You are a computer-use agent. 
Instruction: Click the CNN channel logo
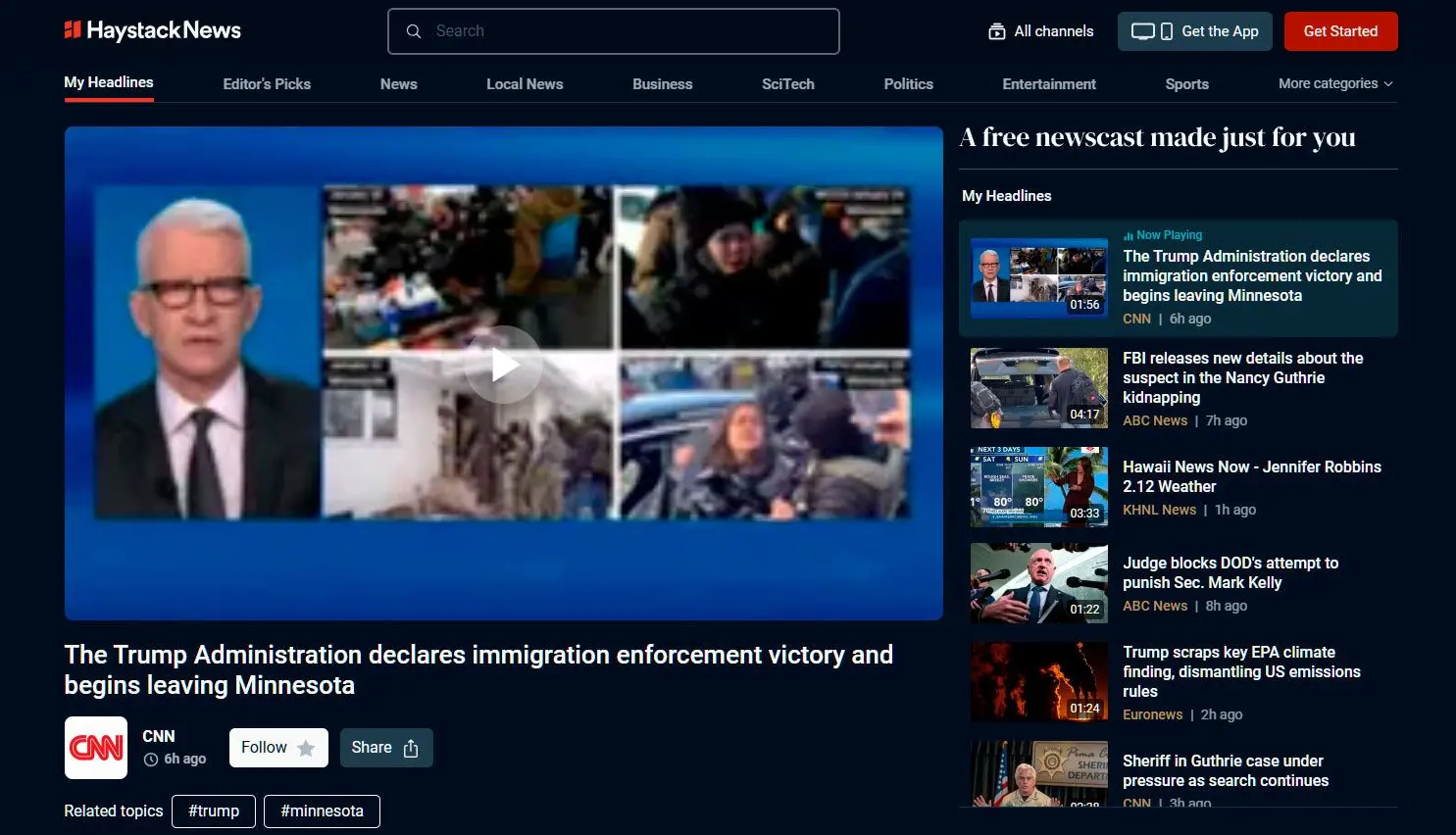coord(96,748)
